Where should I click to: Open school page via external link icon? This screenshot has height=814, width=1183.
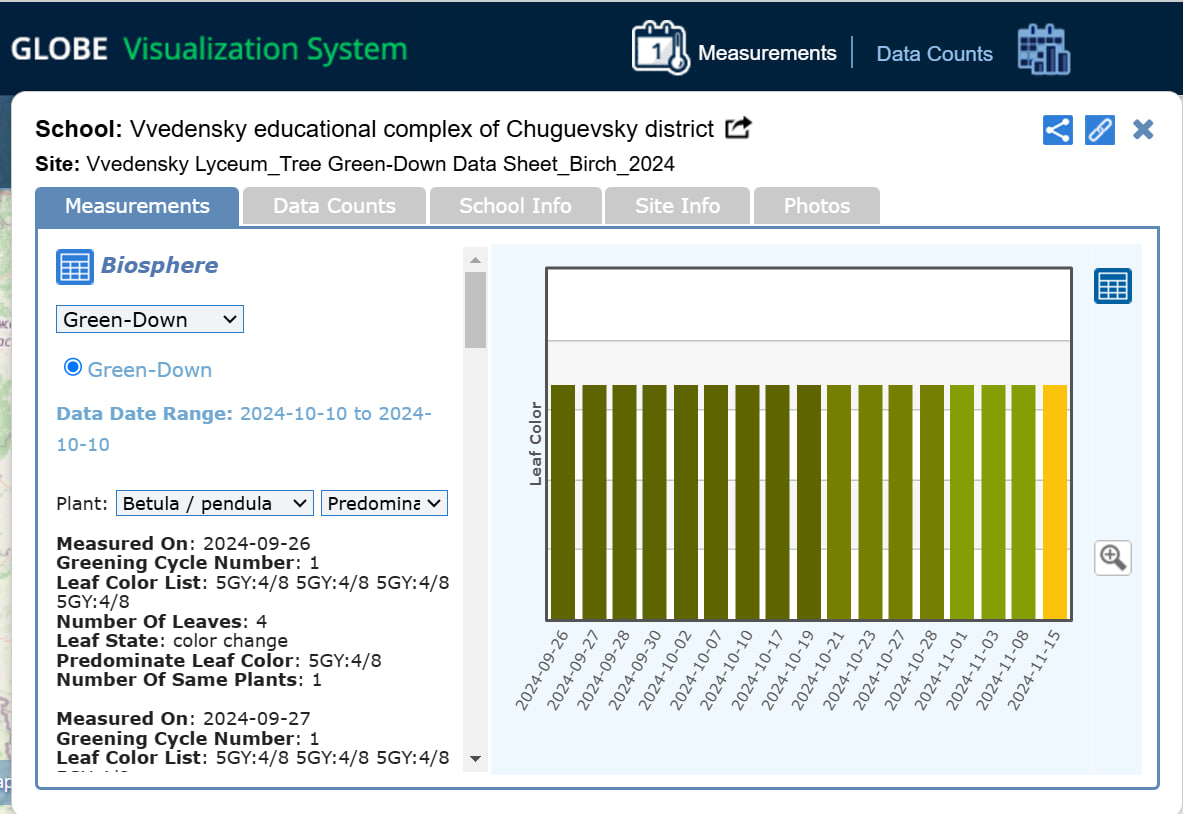point(738,128)
